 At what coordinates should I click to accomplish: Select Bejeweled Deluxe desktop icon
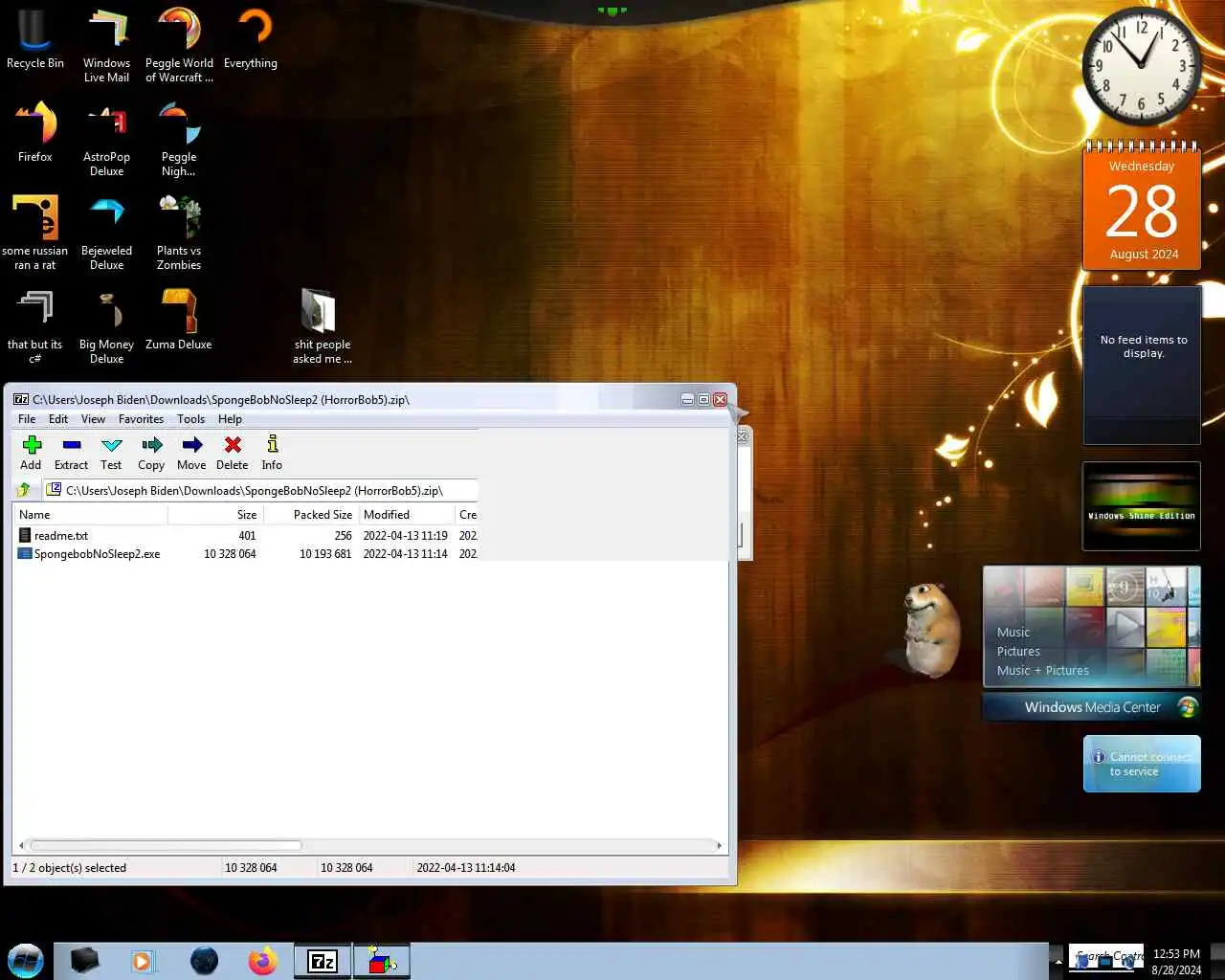tap(106, 234)
